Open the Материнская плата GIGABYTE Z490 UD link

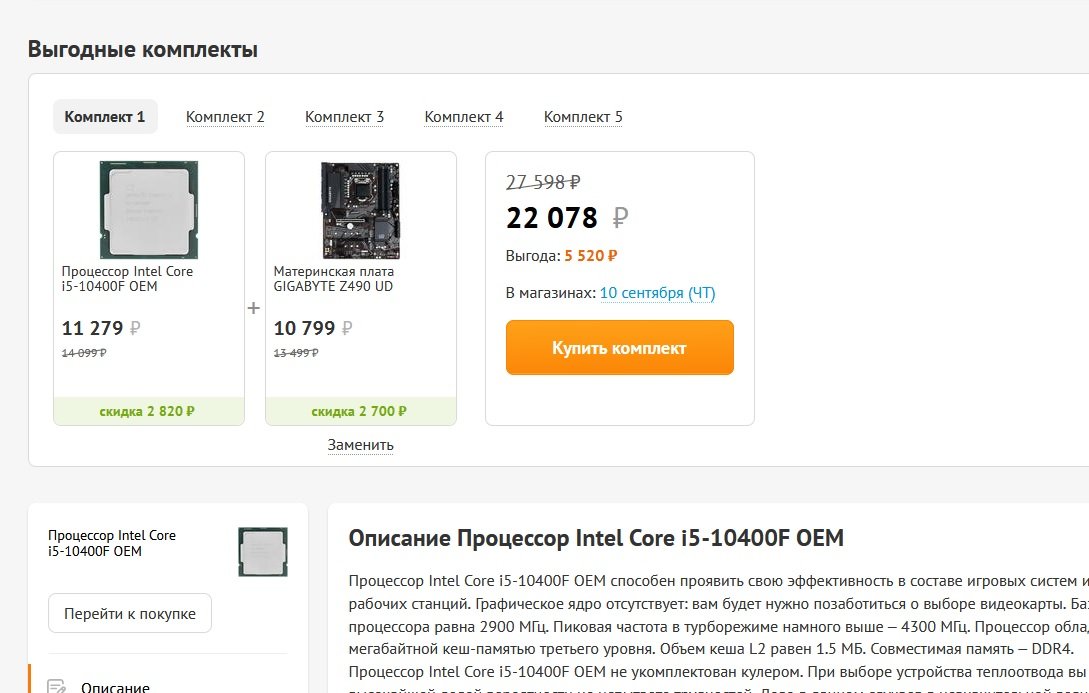pyautogui.click(x=334, y=279)
